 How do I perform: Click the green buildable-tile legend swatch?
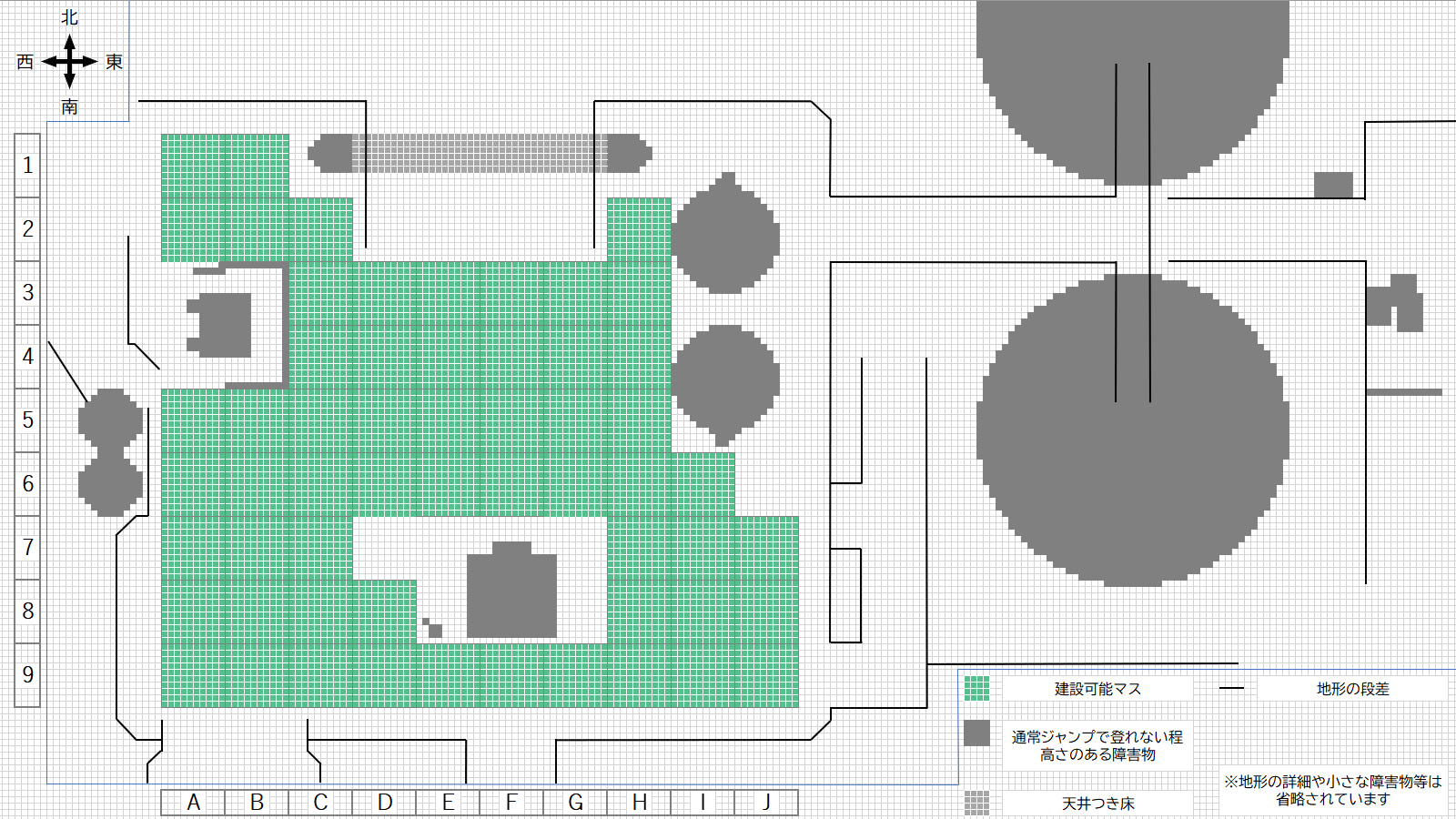click(x=976, y=689)
